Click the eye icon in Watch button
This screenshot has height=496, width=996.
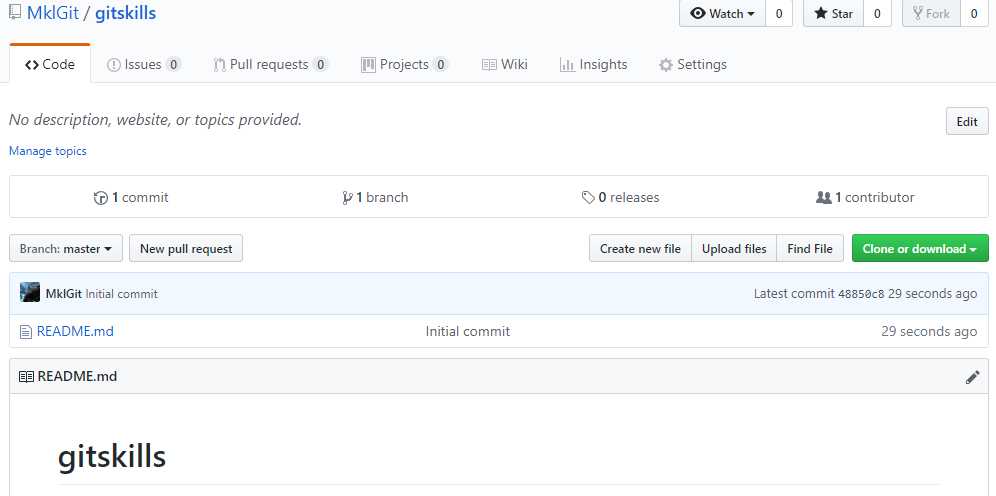(697, 13)
